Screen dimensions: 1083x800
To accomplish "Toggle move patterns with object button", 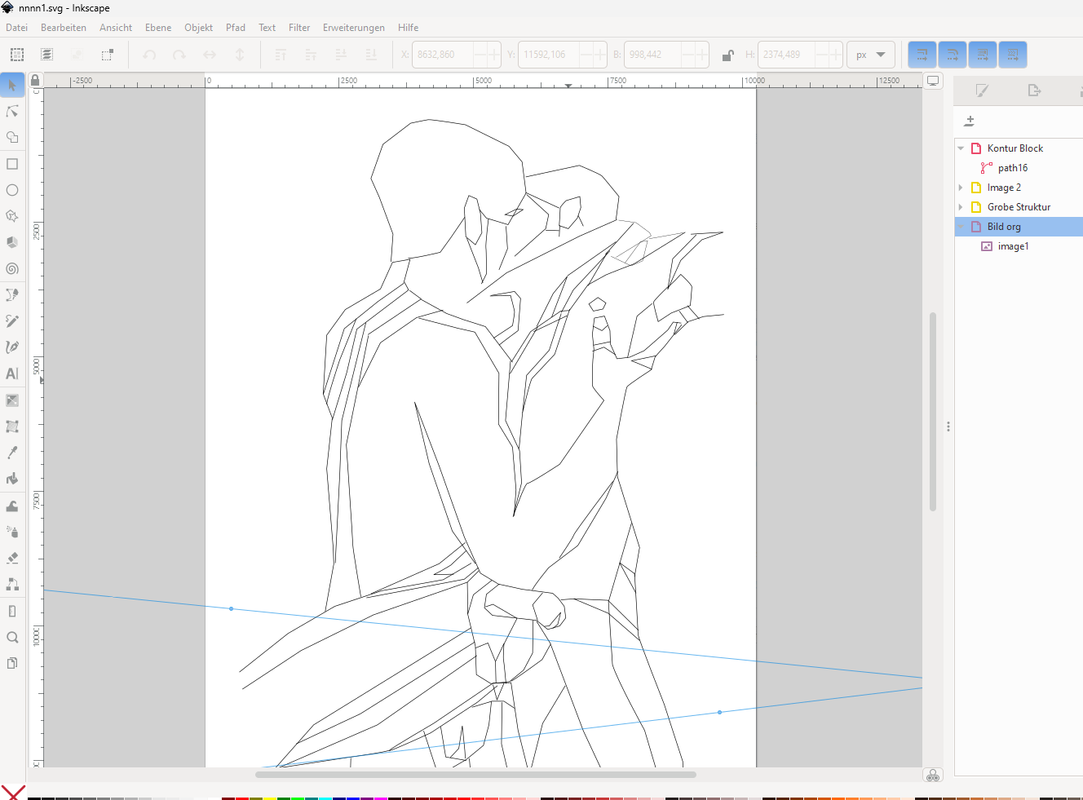I will coord(1013,55).
